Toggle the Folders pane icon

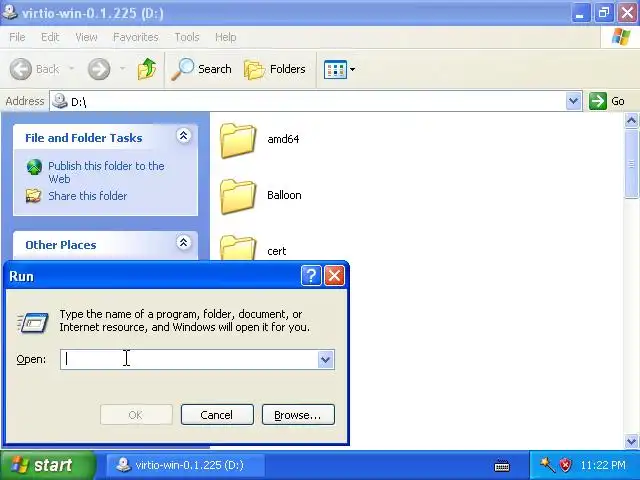tap(255, 69)
